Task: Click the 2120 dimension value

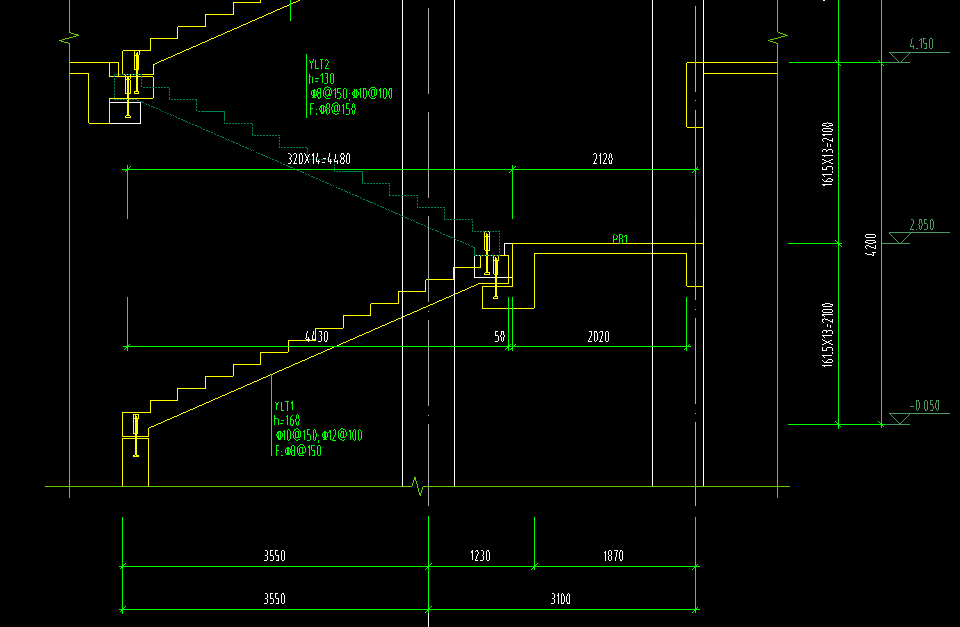Action: (x=603, y=159)
